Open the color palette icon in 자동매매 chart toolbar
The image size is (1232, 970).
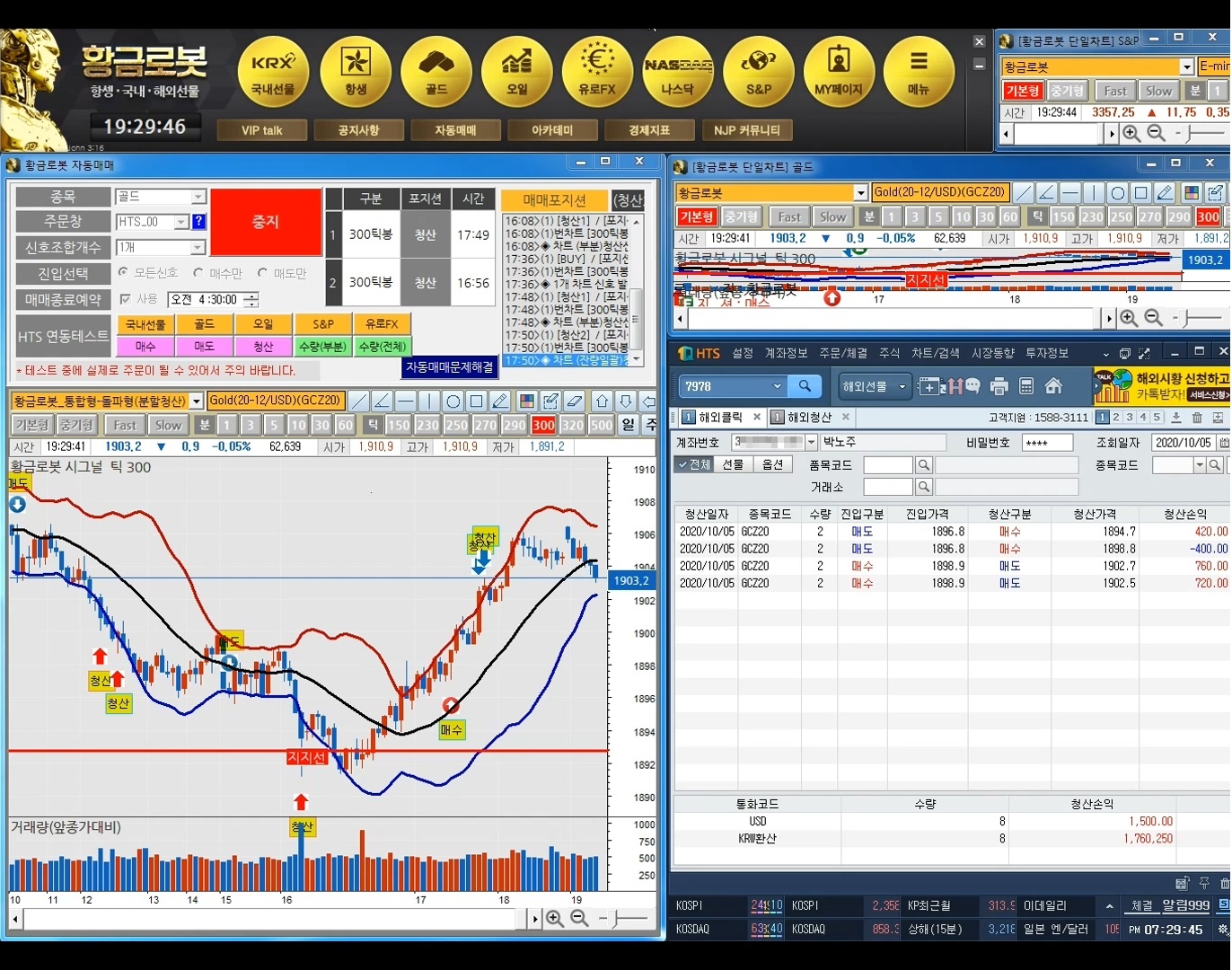point(527,401)
